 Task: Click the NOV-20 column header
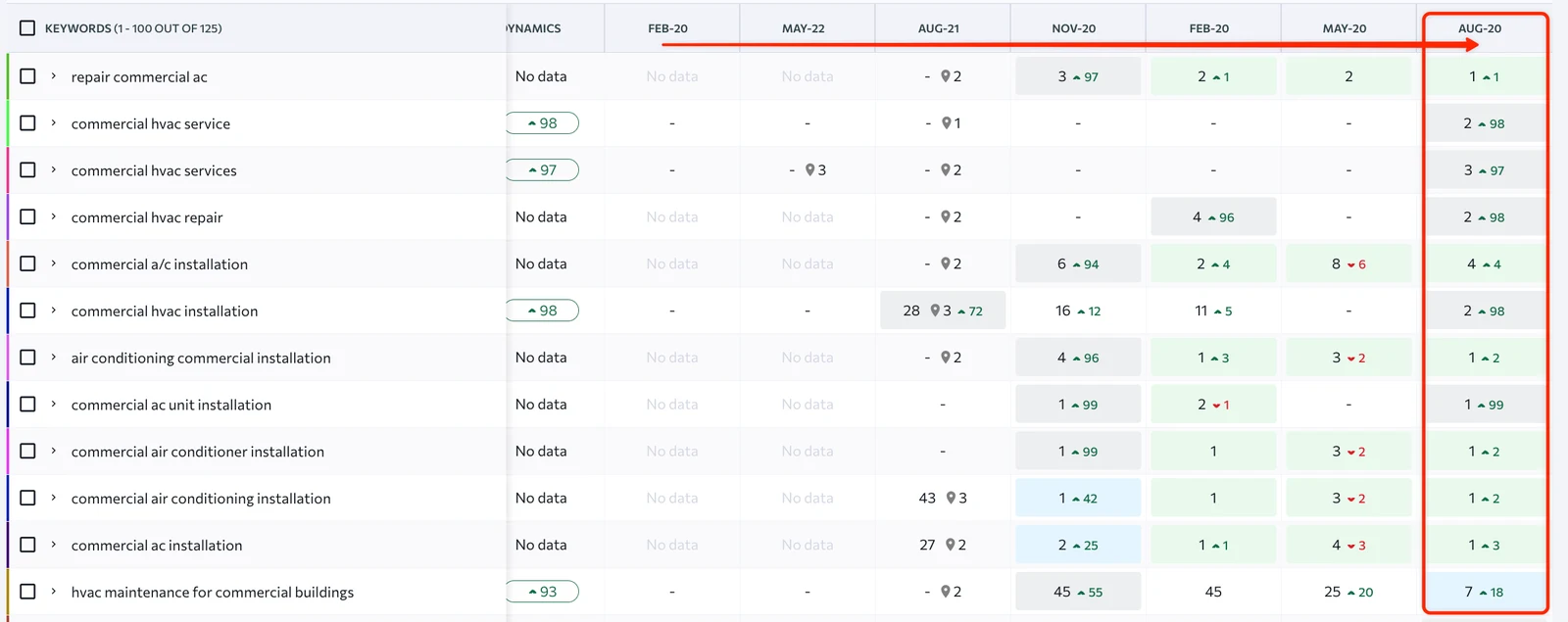tap(1074, 28)
